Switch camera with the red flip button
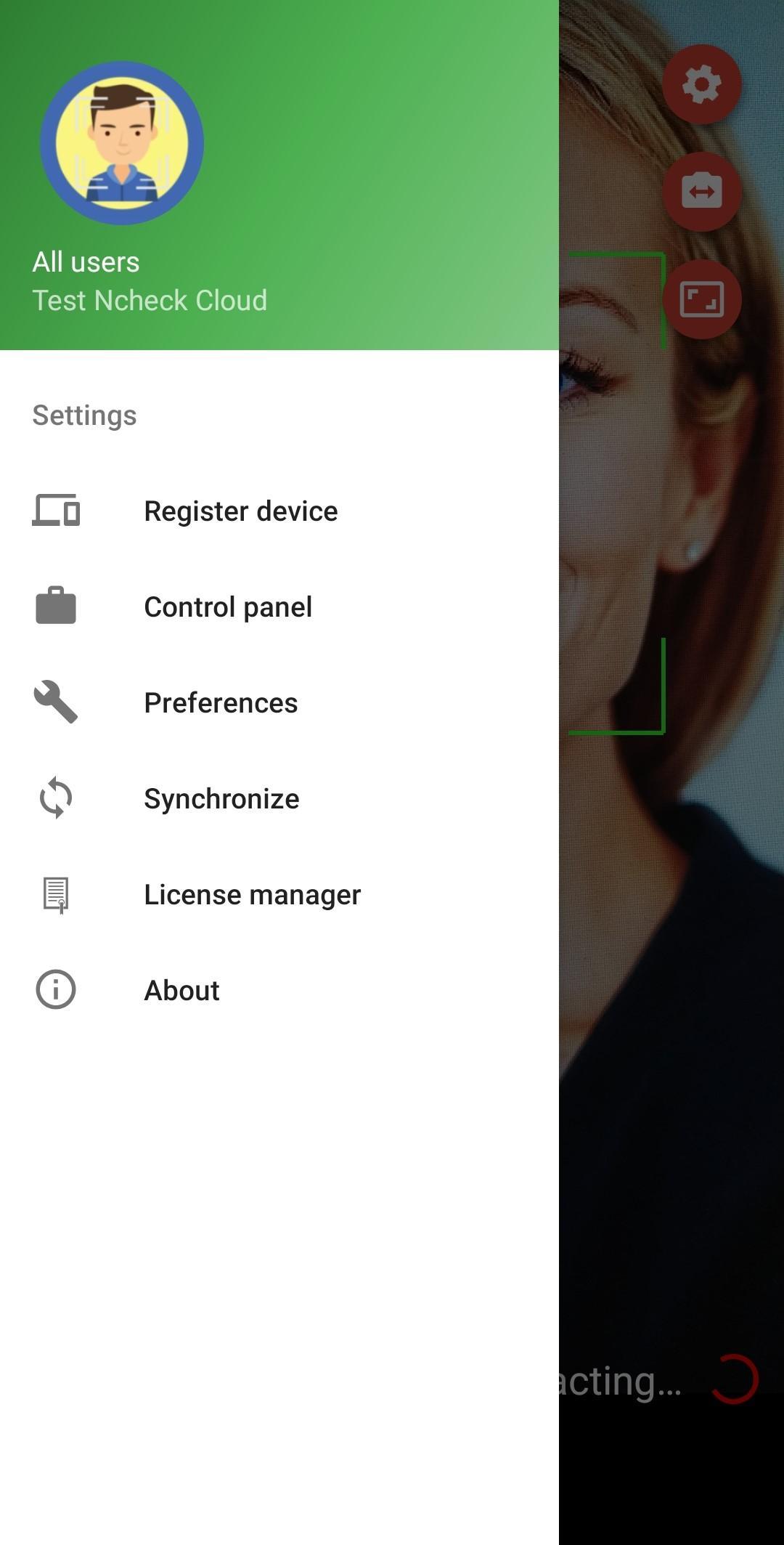 pos(701,192)
